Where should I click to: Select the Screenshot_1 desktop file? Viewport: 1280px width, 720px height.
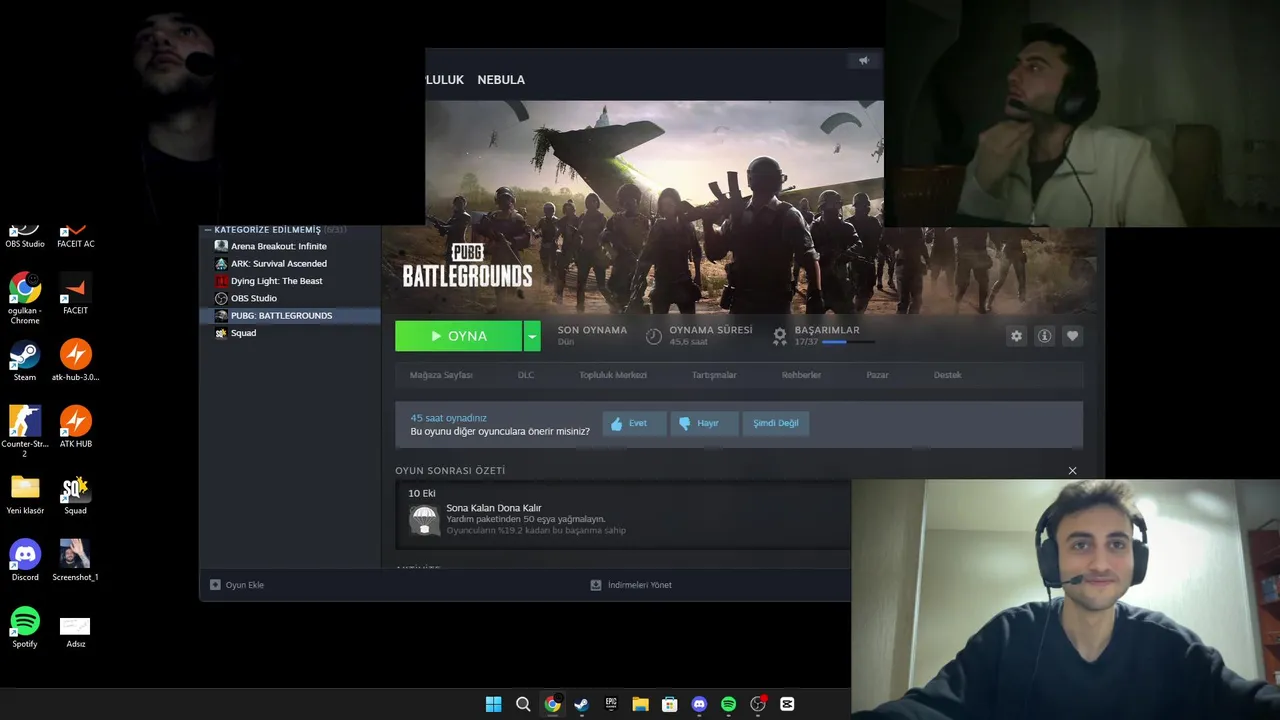[x=75, y=561]
